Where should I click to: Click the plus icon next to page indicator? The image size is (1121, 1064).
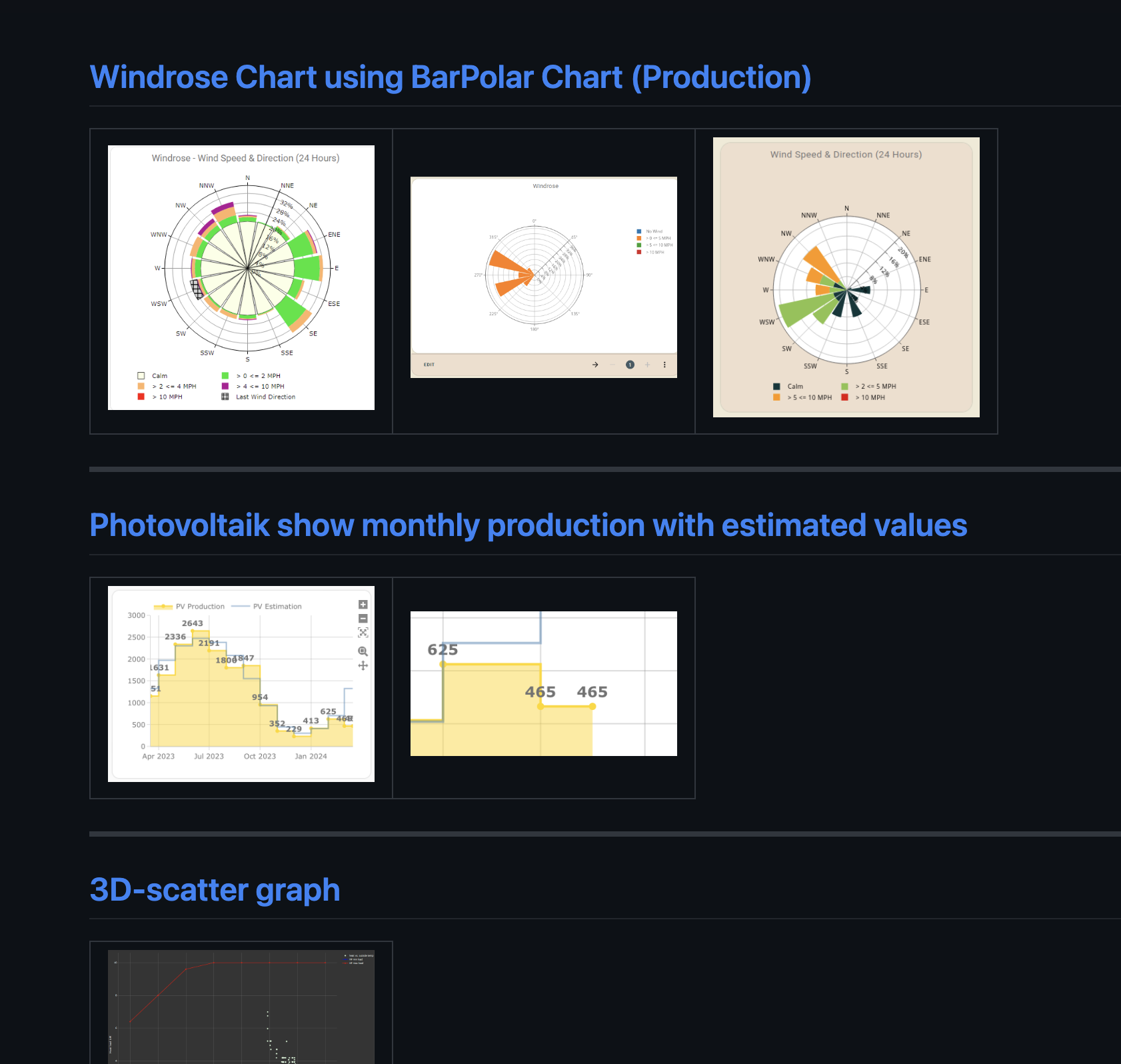point(647,365)
